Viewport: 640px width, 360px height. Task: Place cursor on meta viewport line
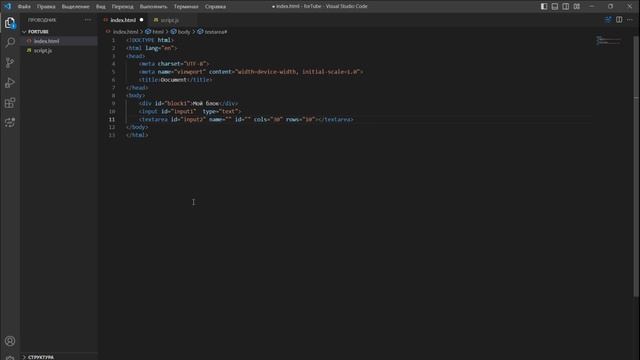tap(251, 72)
